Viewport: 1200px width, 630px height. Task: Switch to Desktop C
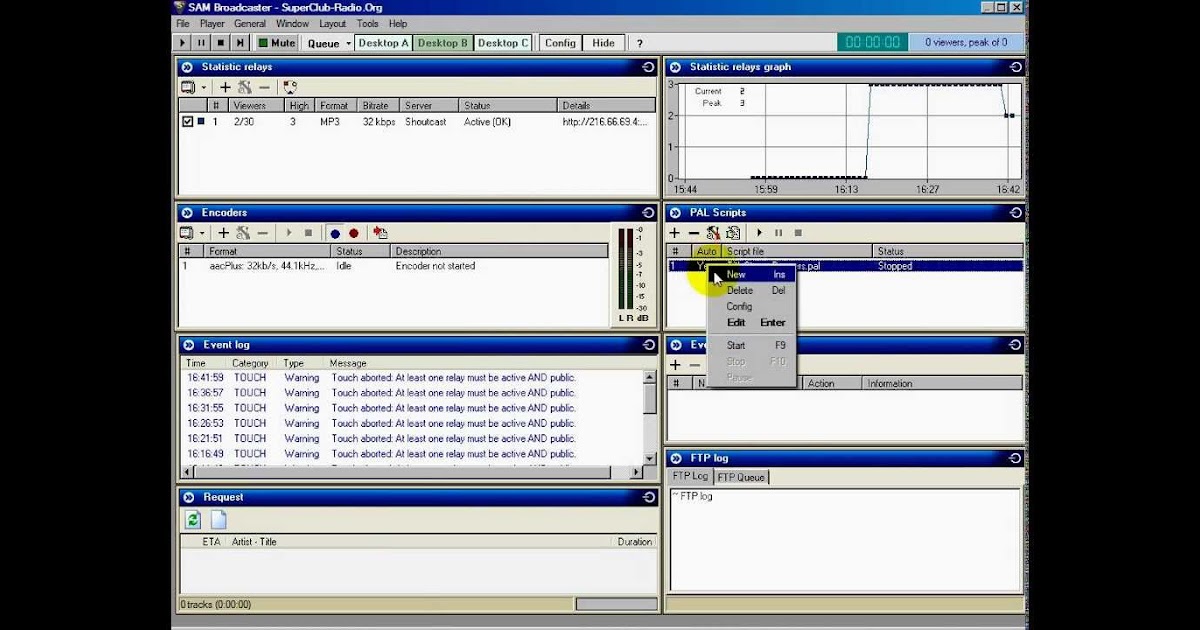(503, 43)
